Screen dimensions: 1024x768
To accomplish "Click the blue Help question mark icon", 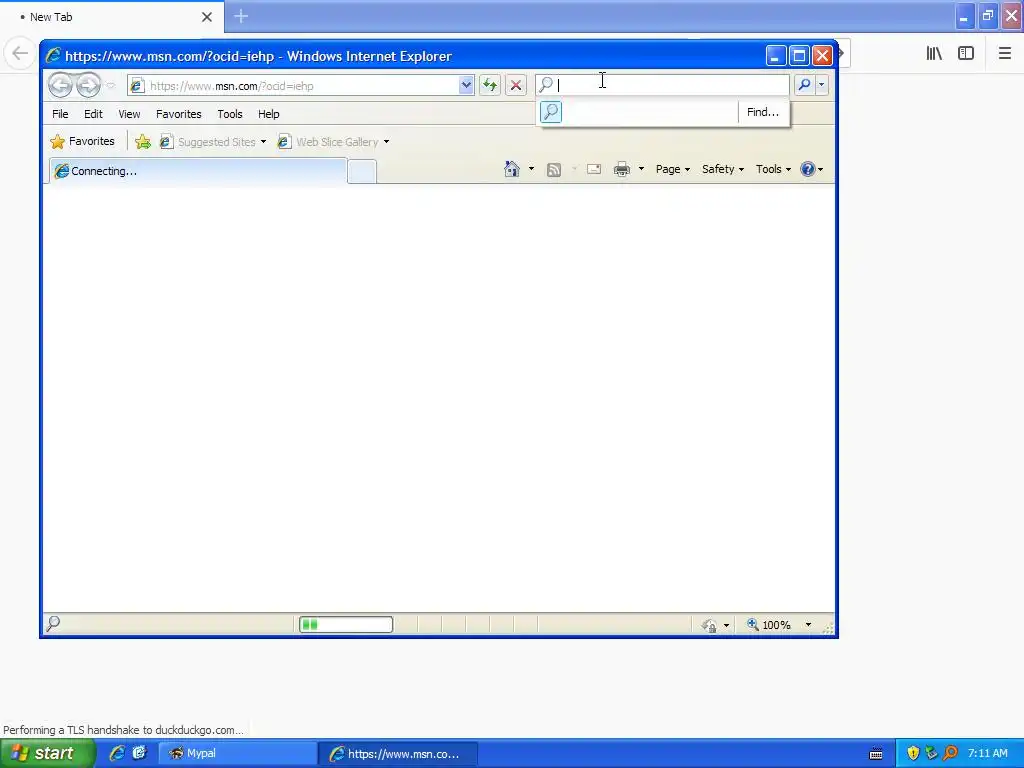I will tap(808, 169).
